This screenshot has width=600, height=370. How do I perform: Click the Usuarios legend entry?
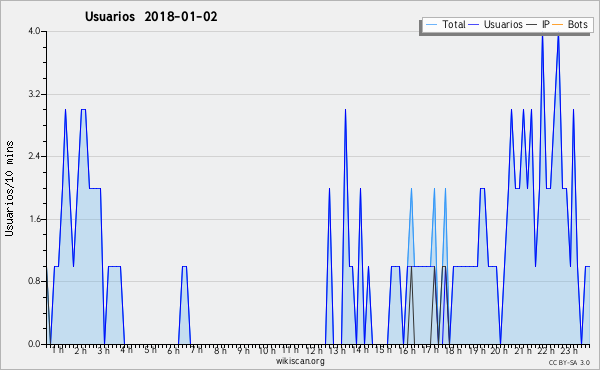coord(503,25)
